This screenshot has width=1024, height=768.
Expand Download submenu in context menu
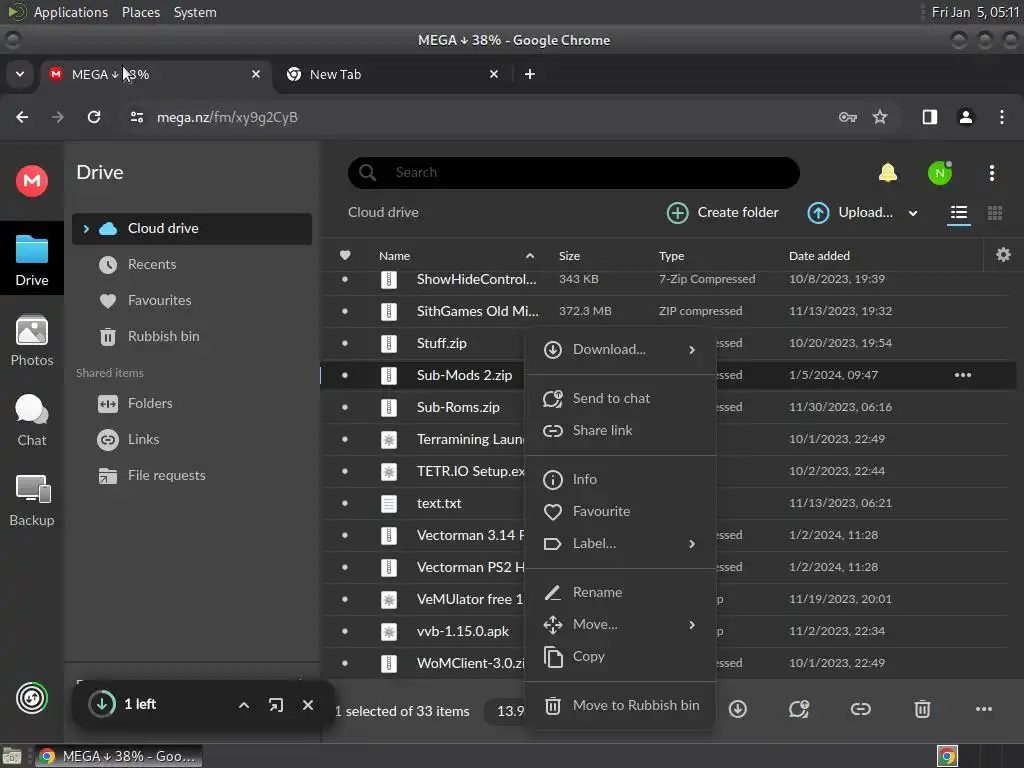[x=692, y=350]
